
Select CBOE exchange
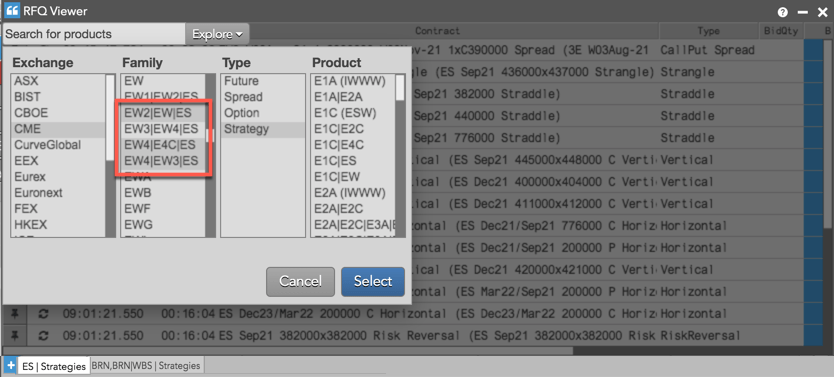pyautogui.click(x=59, y=113)
